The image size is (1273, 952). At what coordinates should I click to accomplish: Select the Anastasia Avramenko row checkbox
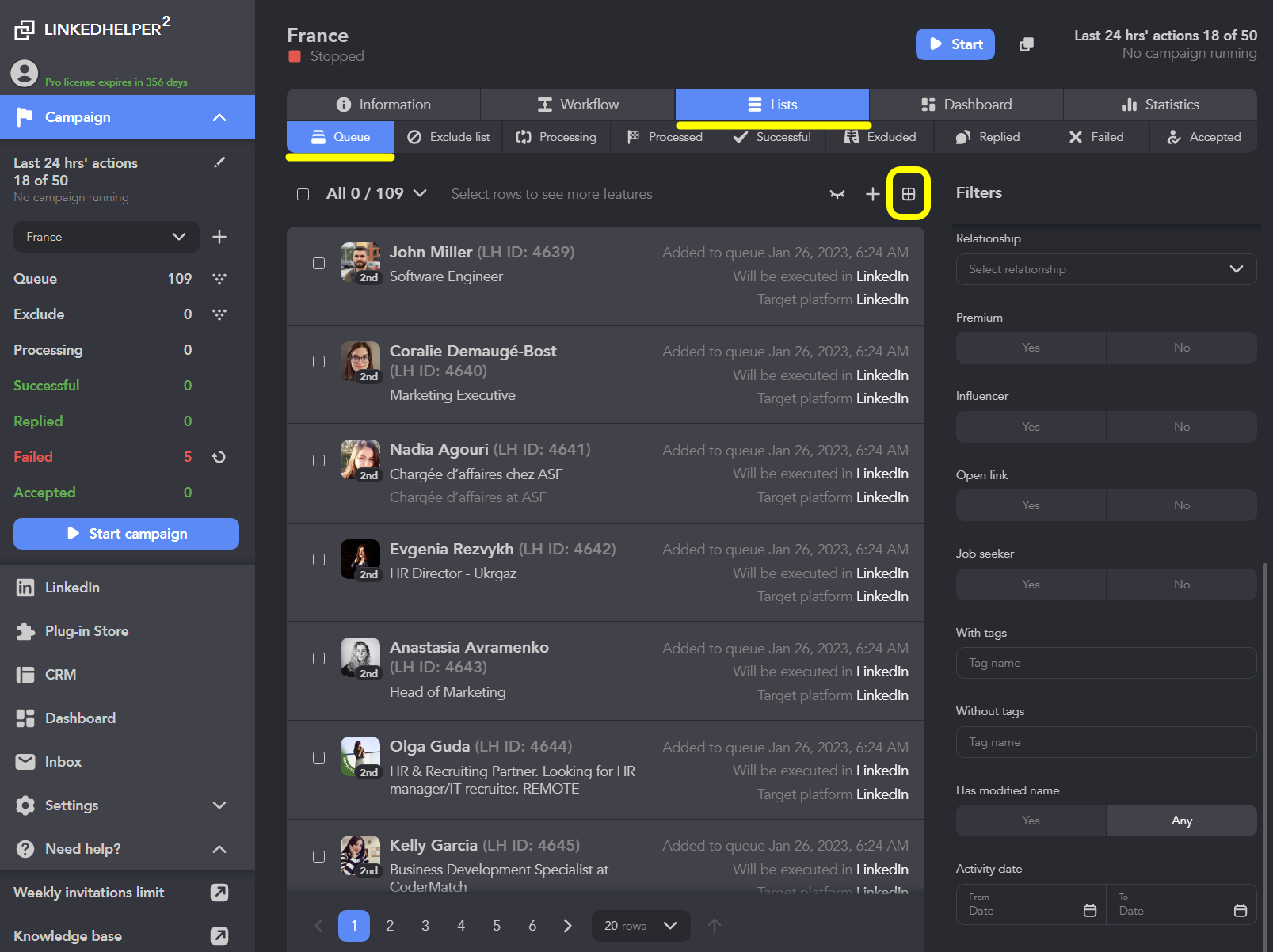(x=318, y=658)
